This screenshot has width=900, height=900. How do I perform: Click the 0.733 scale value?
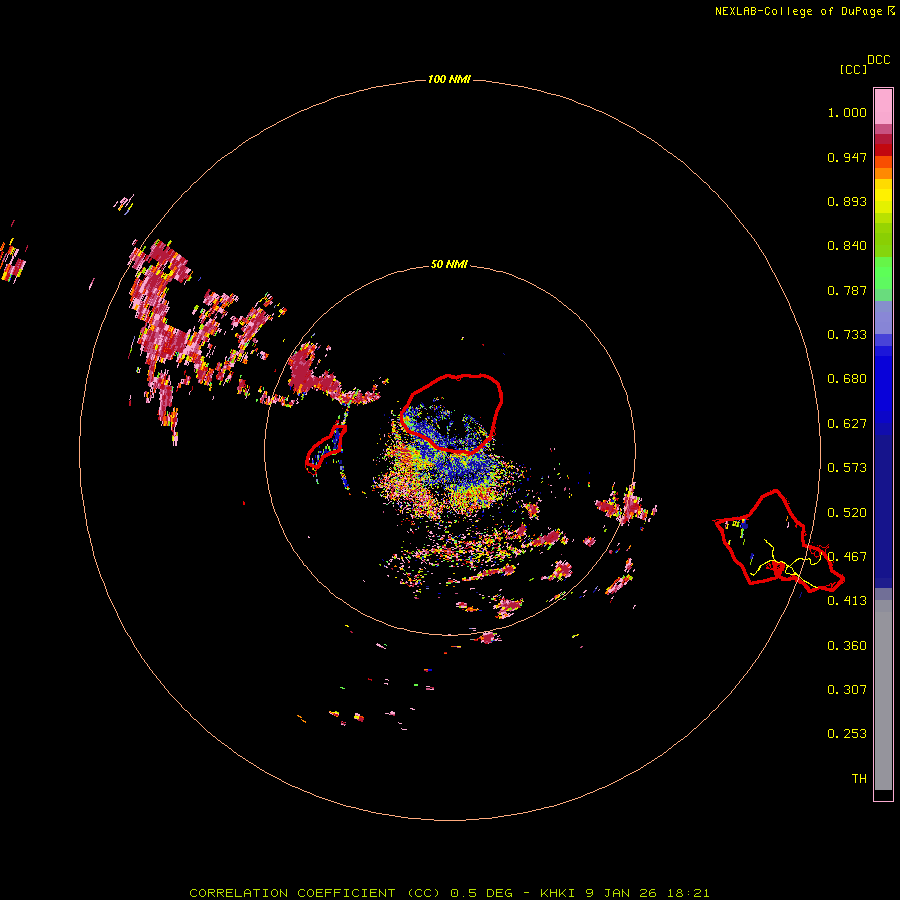point(847,335)
